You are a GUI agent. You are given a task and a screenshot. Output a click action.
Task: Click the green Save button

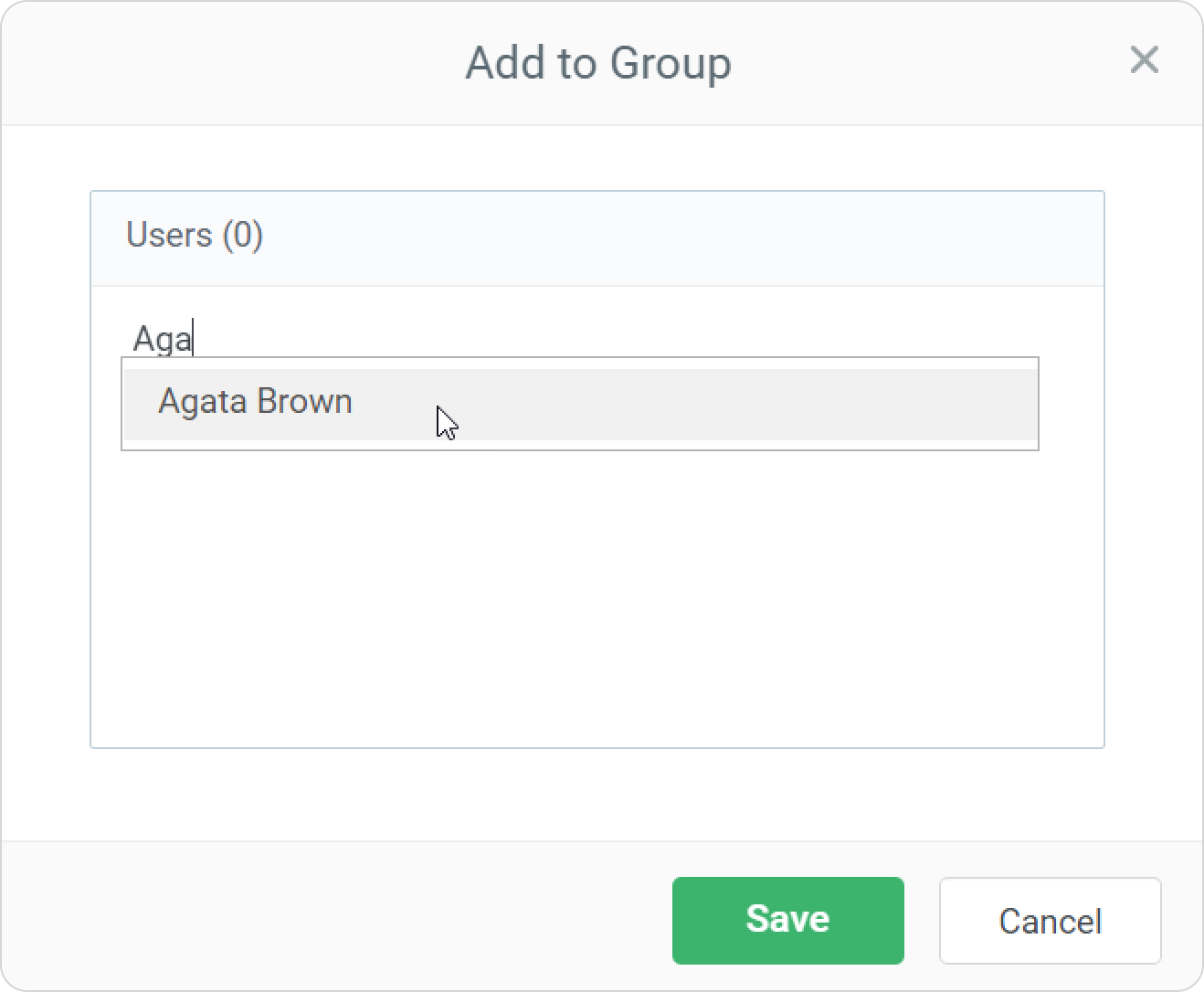(787, 920)
